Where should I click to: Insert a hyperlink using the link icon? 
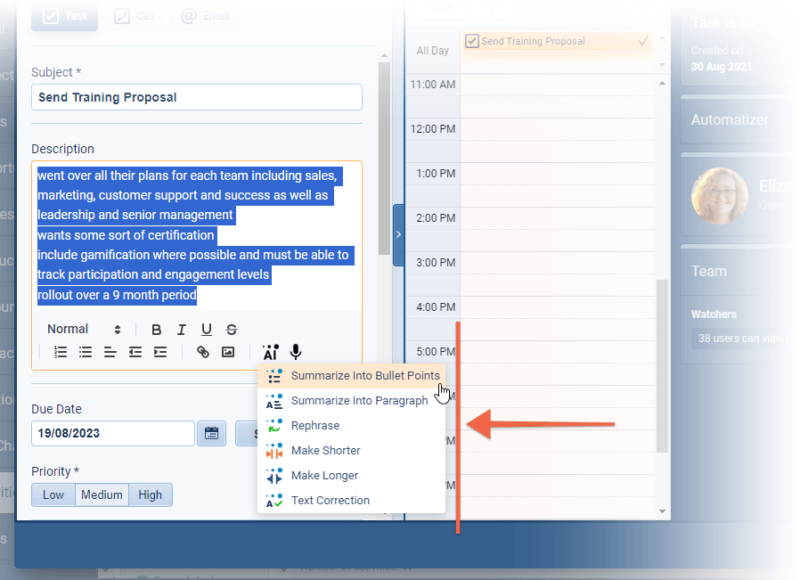(x=203, y=352)
